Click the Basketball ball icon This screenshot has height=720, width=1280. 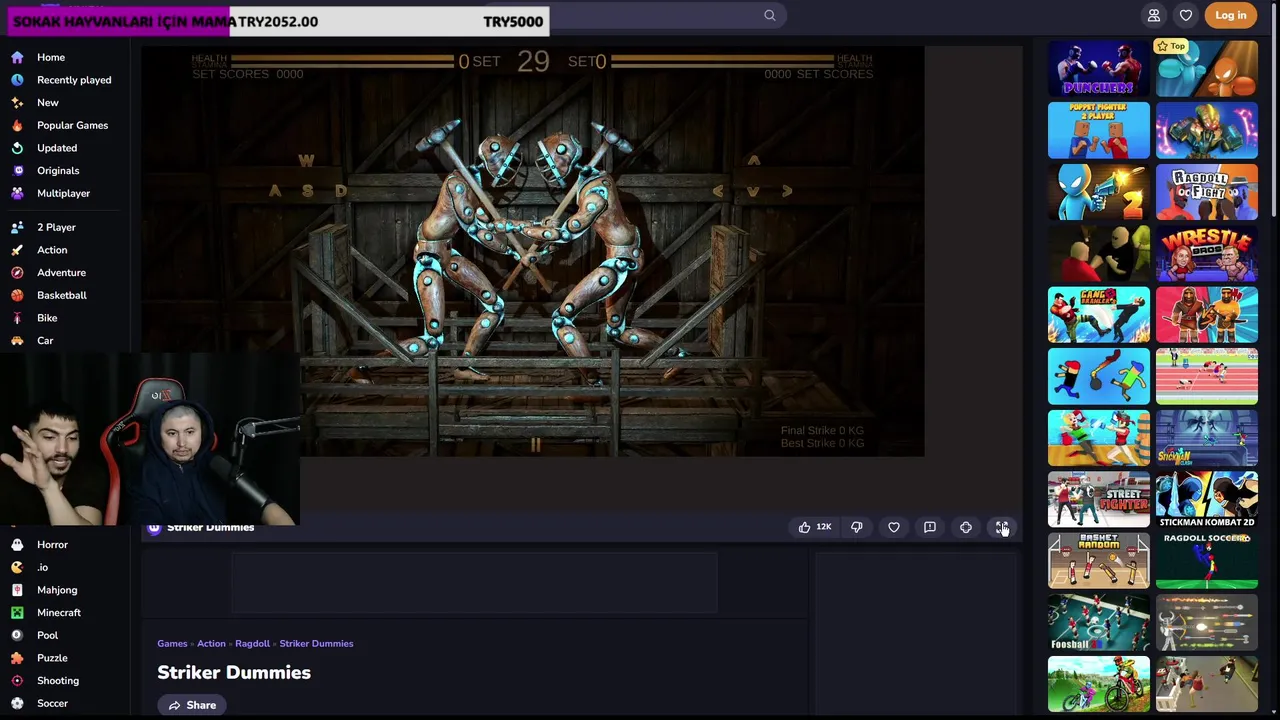pos(17,295)
